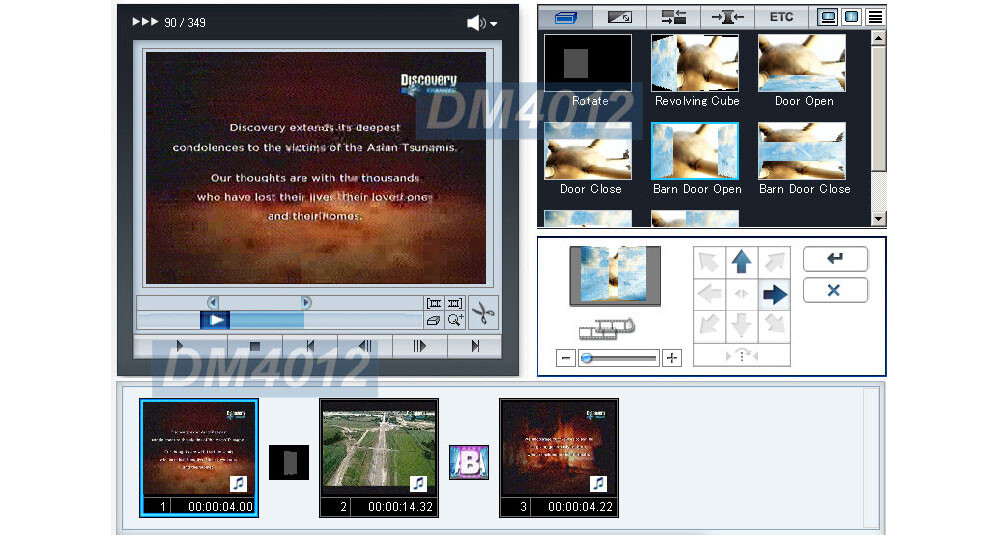The height and width of the screenshot is (535, 1000).
Task: Choose the Barn Door Close transition
Action: point(802,151)
